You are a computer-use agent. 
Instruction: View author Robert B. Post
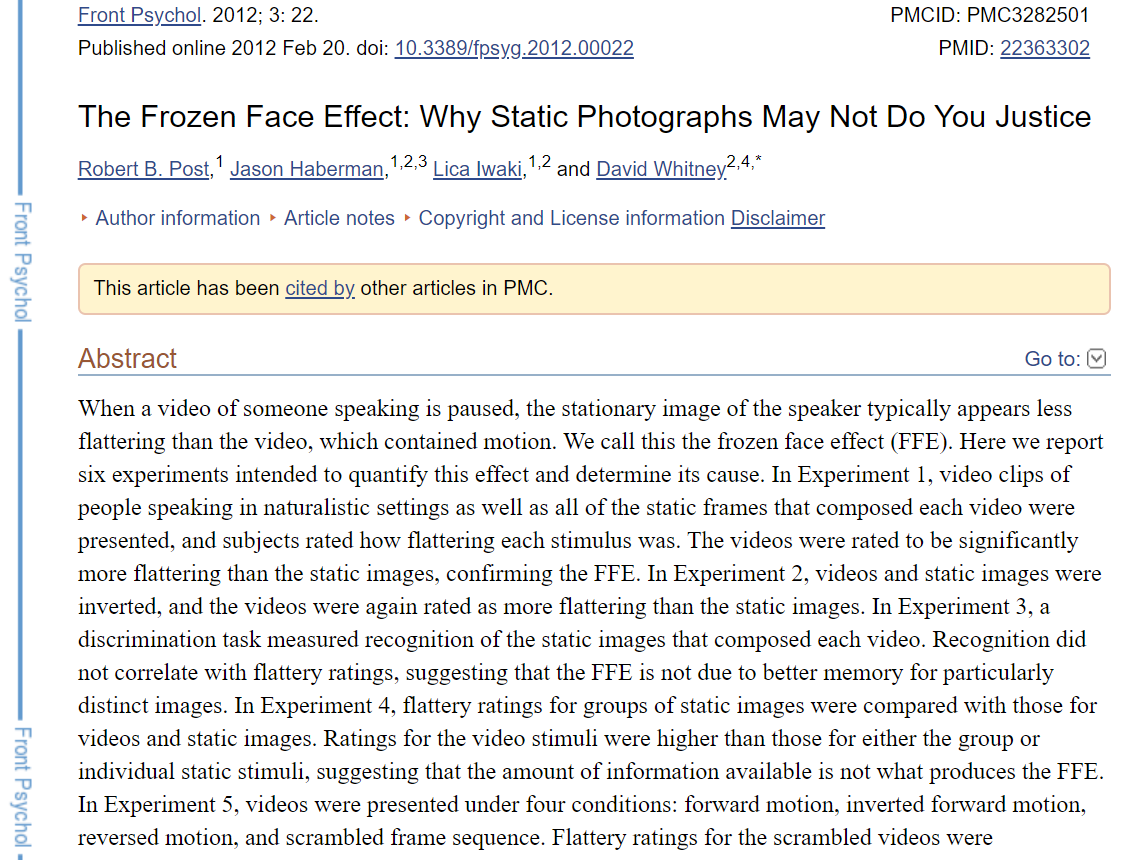pos(144,169)
